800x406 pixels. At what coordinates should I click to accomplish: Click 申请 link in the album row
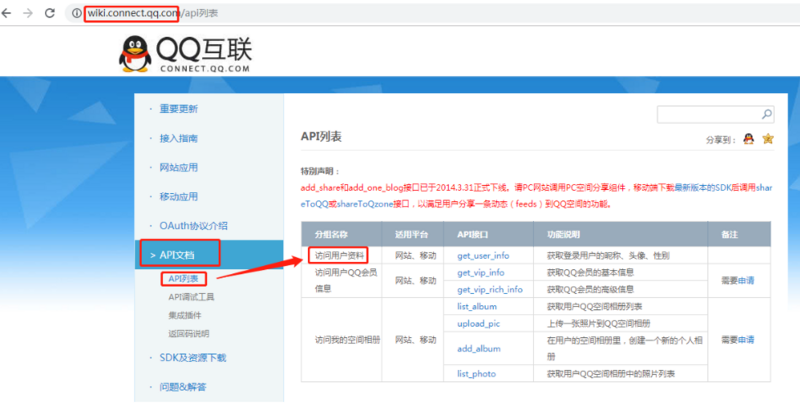coord(746,340)
